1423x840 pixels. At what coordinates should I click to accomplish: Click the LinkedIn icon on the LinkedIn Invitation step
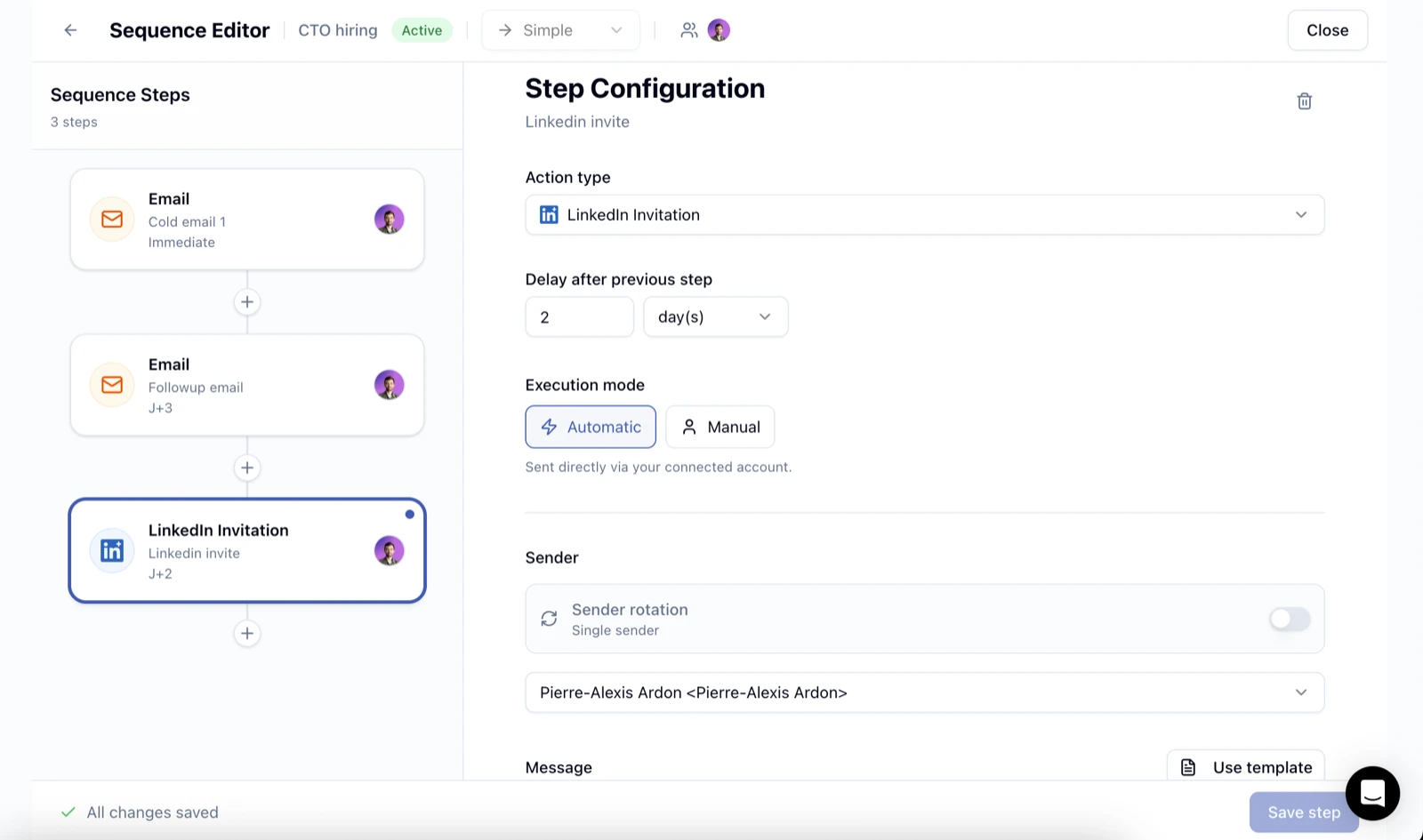point(111,550)
